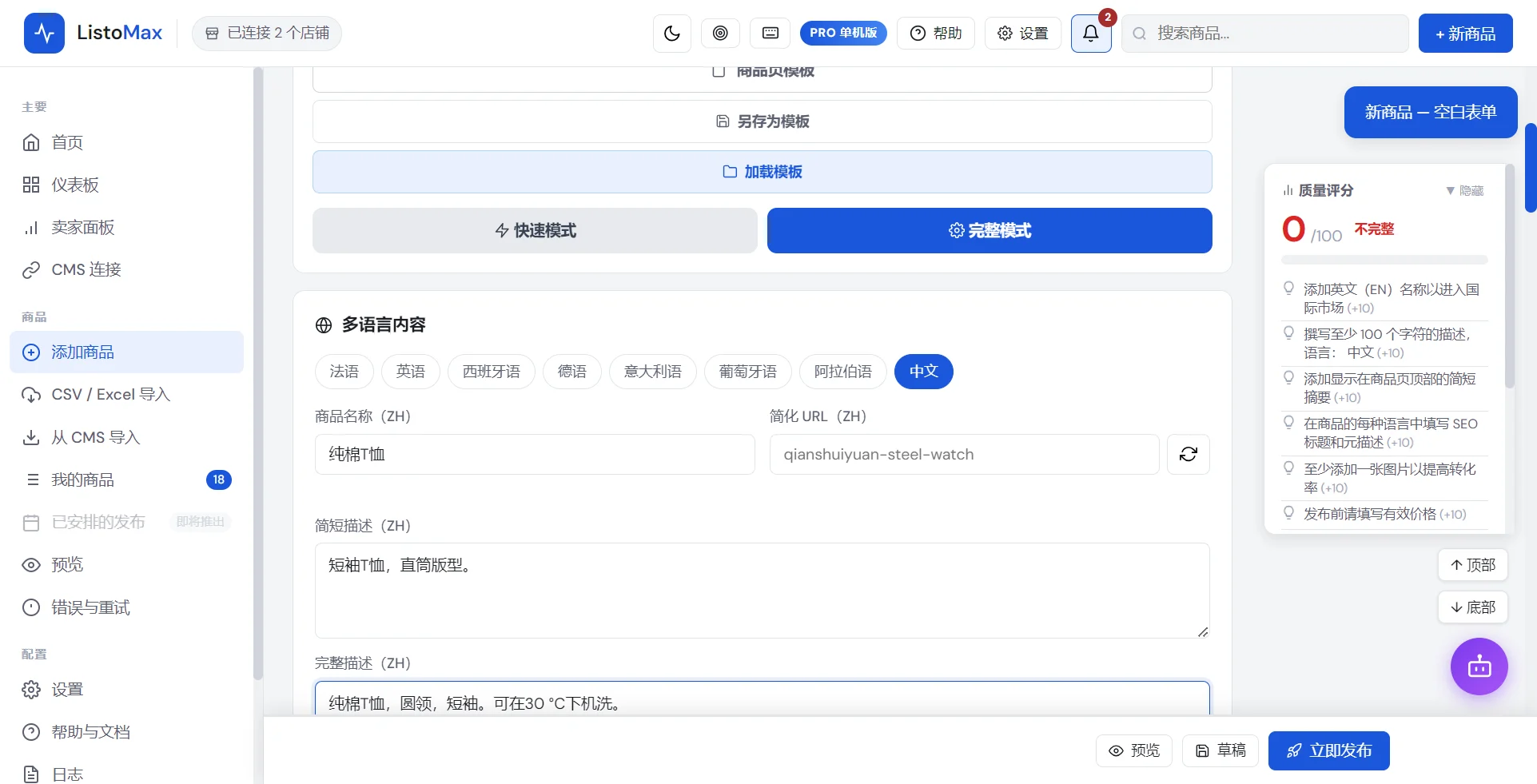The image size is (1537, 784).
Task: Open 卖家面板 sidebar item
Action: 126,227
